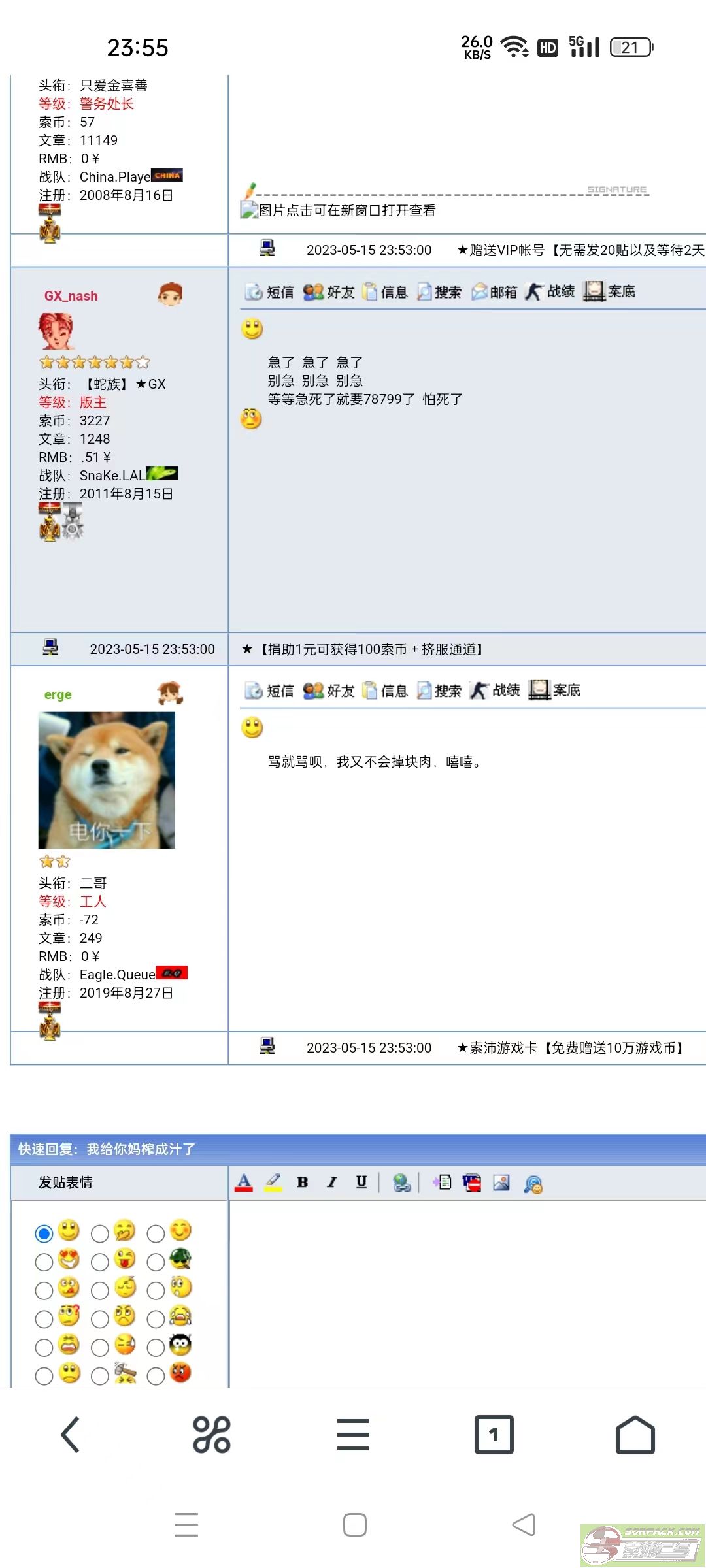Open erge user profile link
Image resolution: width=706 pixels, height=1568 pixels.
tap(58, 694)
